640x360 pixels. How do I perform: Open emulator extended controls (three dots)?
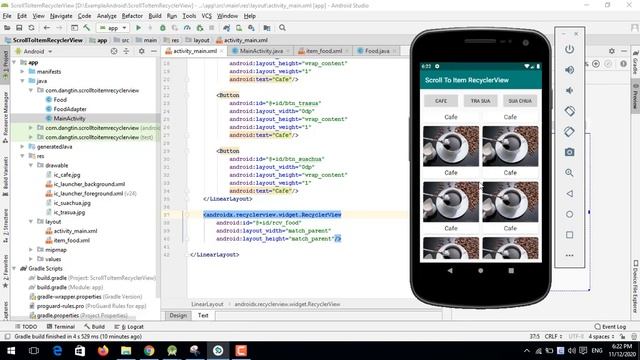click(569, 256)
